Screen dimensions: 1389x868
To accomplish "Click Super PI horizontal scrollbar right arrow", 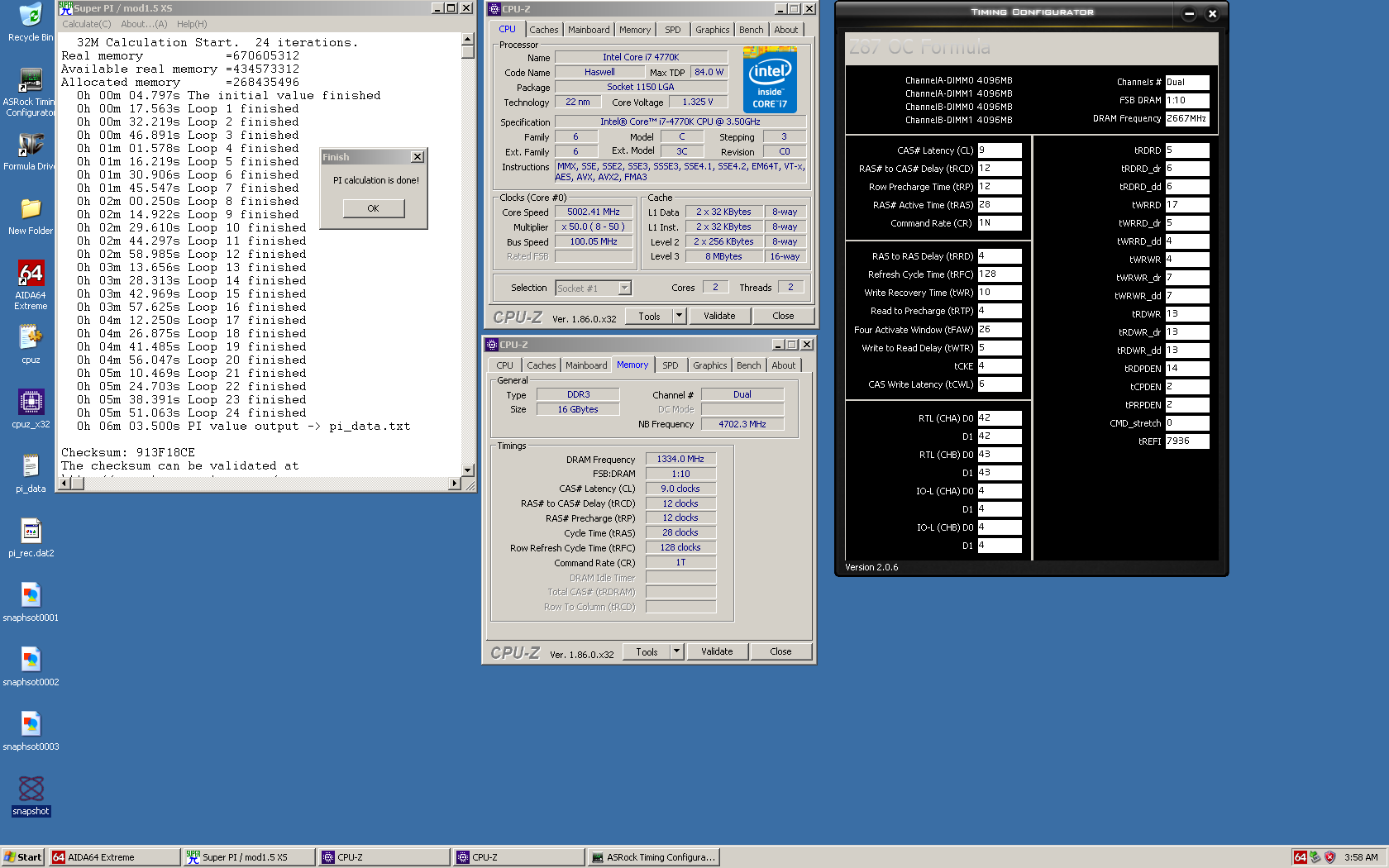I will click(x=454, y=484).
